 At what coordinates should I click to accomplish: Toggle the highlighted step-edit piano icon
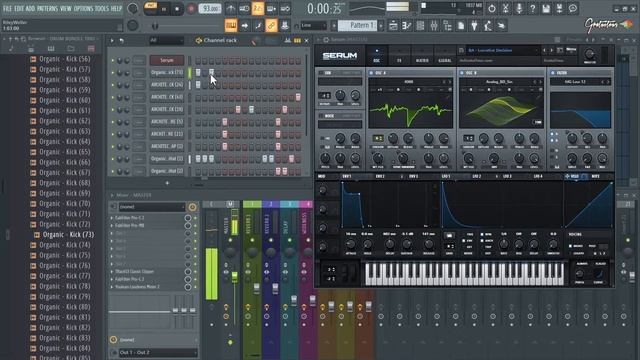coord(231,26)
